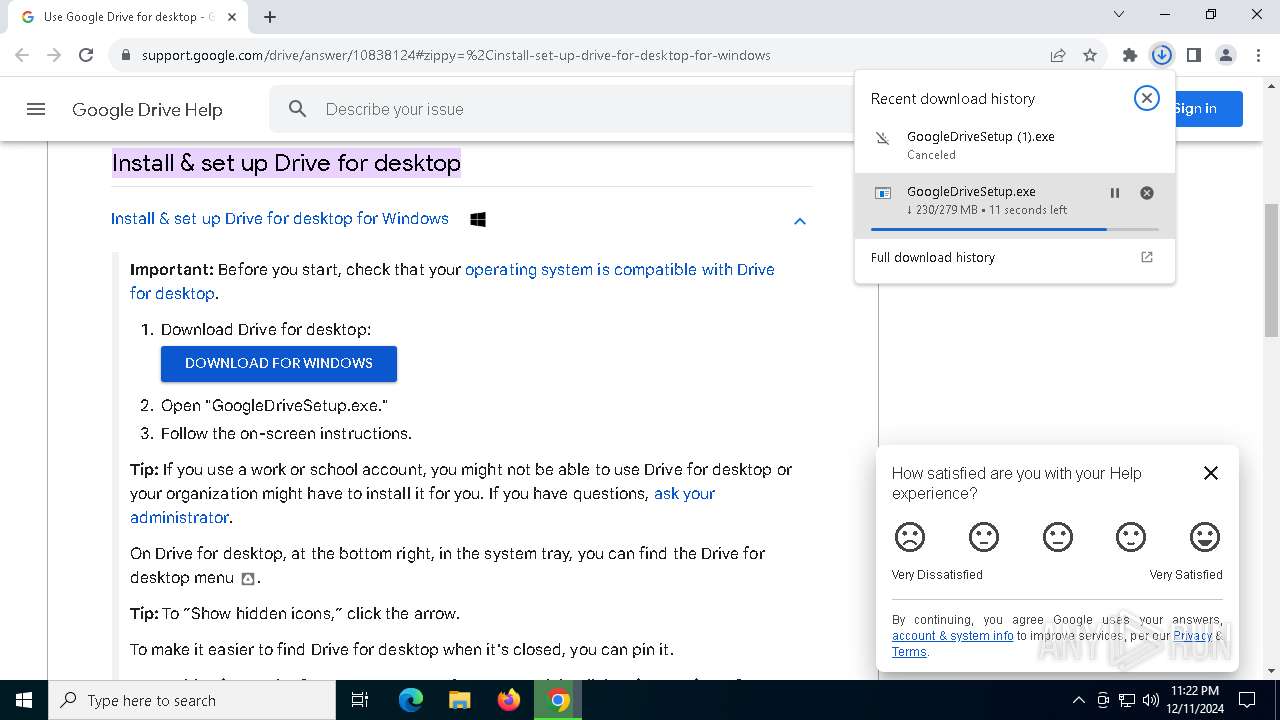Open the Windows Start menu
The height and width of the screenshot is (720, 1280).
point(24,700)
